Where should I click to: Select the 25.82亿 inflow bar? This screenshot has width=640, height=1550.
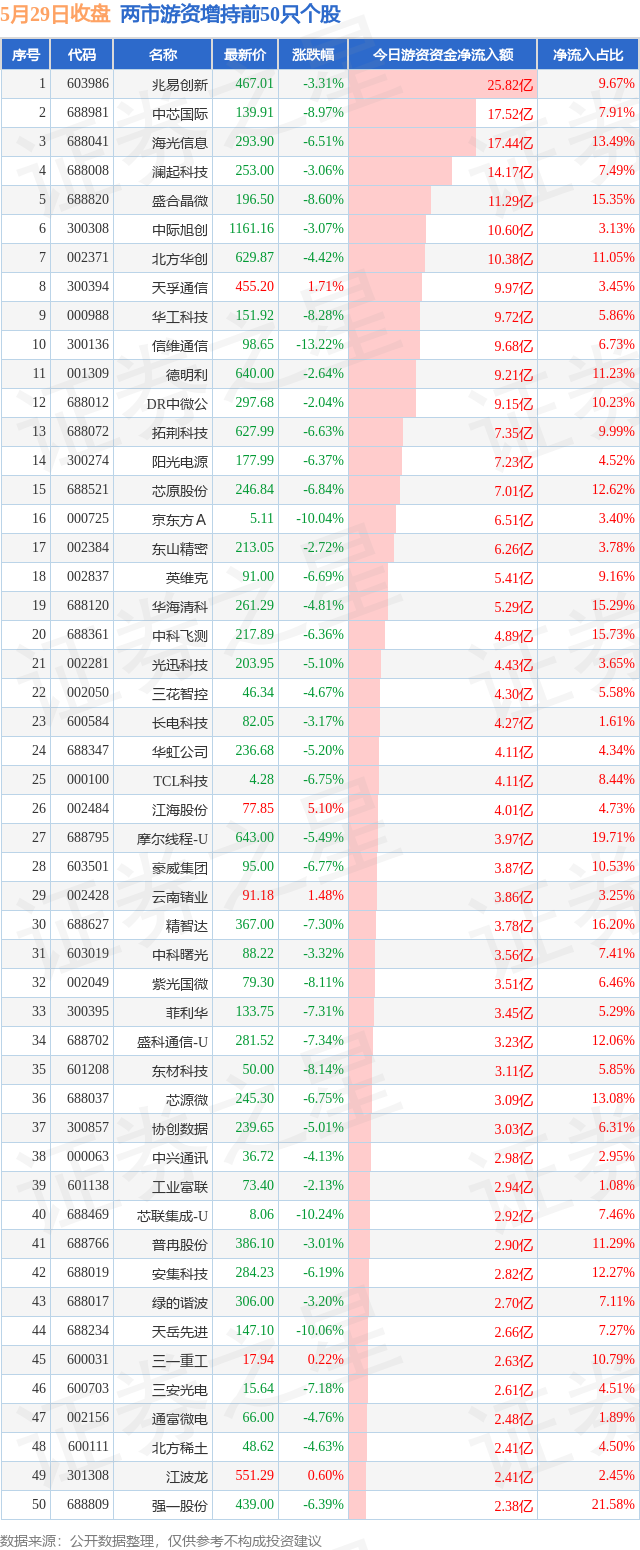tap(443, 84)
